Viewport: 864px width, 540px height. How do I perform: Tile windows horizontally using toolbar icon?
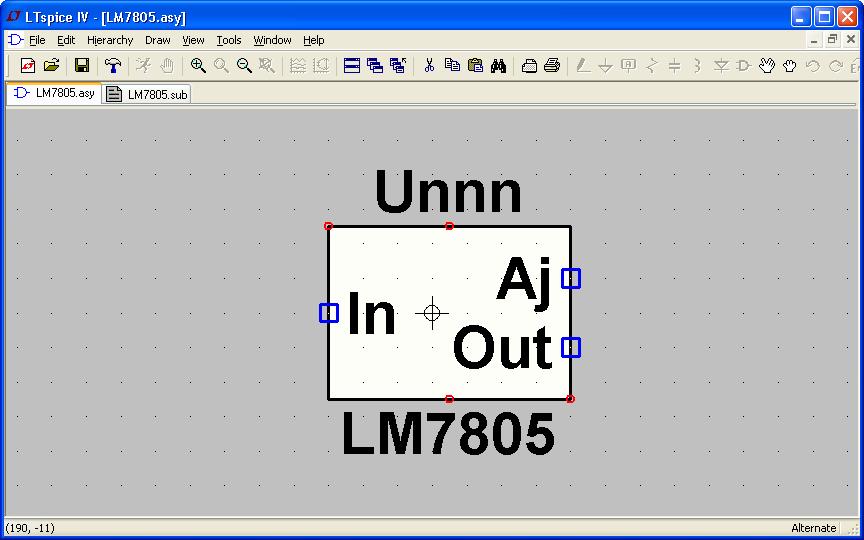(x=352, y=66)
